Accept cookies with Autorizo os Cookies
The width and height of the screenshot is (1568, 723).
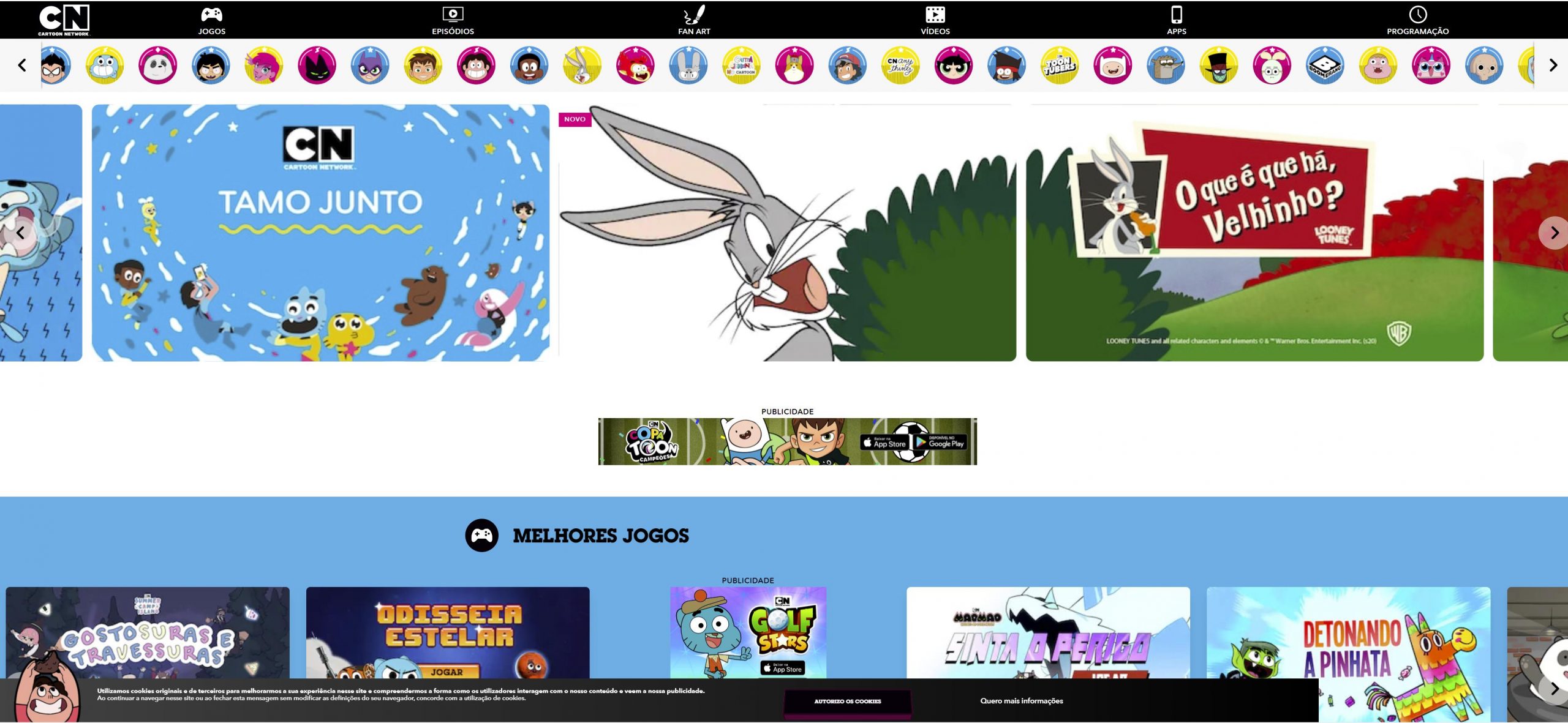[848, 702]
